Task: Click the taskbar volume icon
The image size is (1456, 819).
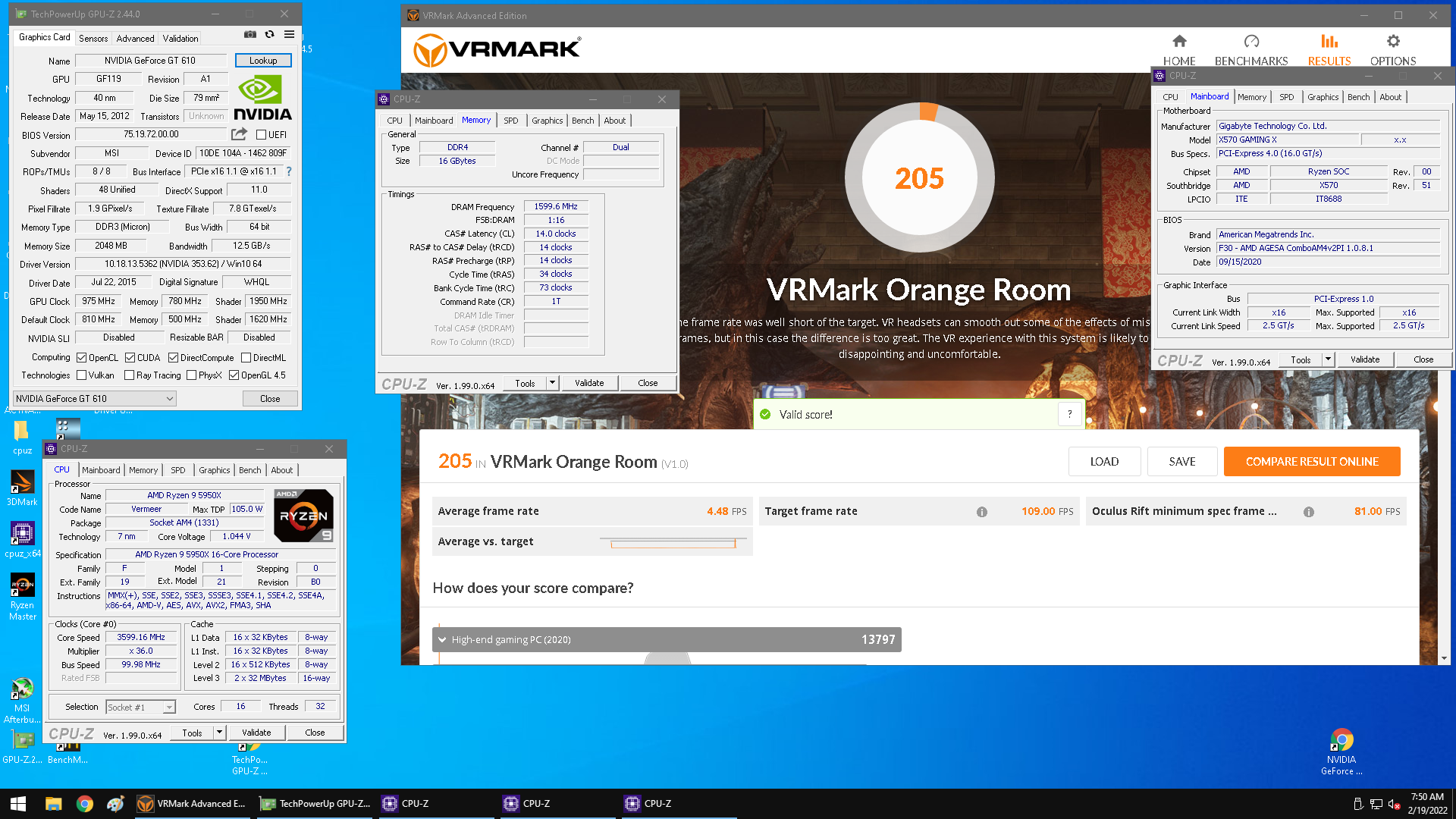Action: tap(1395, 804)
